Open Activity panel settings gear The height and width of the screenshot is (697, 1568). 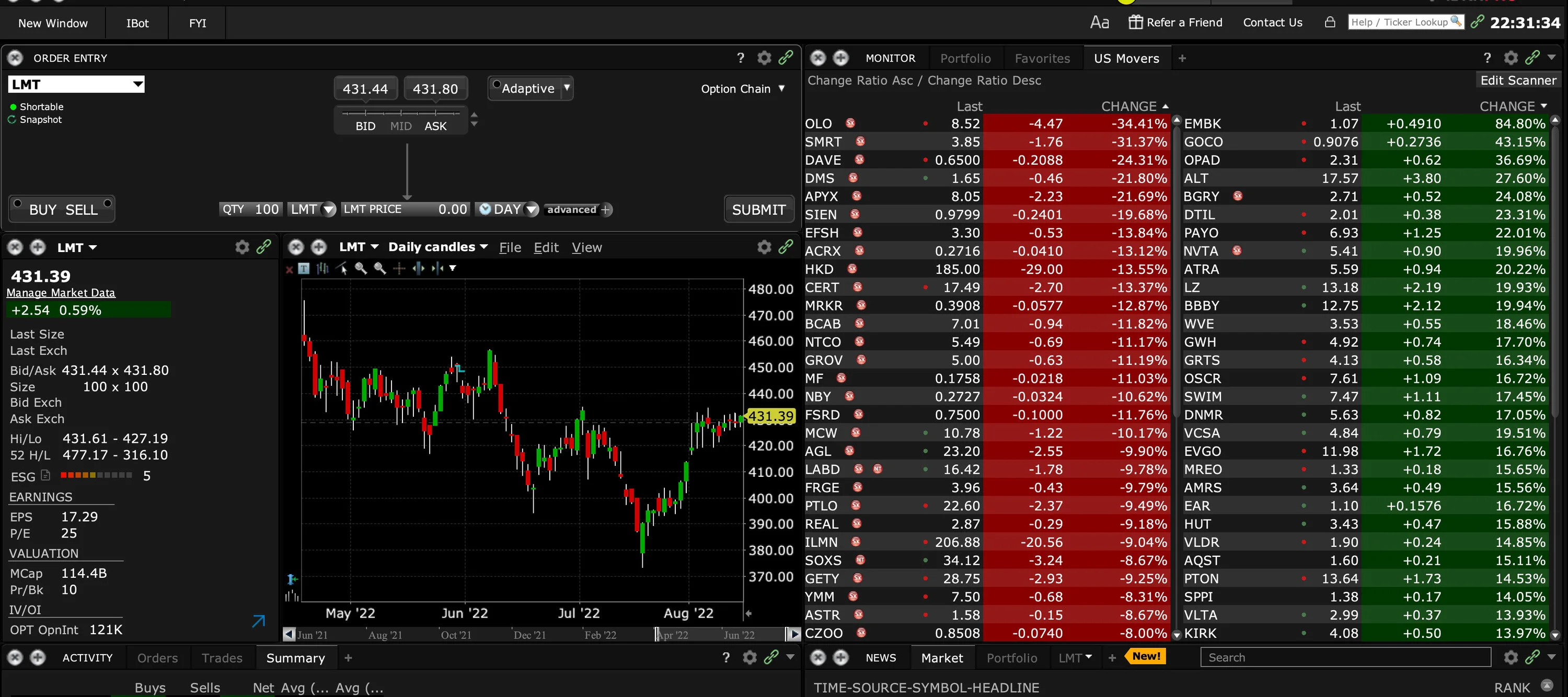(750, 657)
